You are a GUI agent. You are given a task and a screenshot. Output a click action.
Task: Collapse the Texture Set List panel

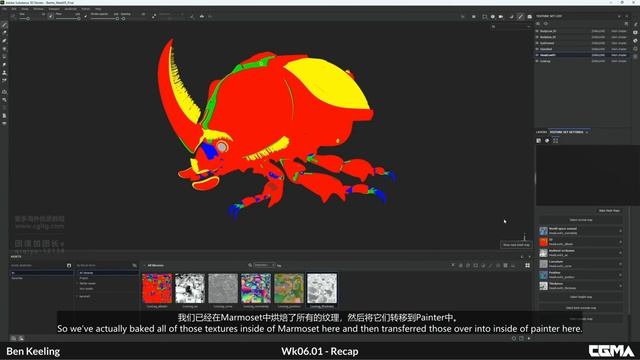pos(619,16)
